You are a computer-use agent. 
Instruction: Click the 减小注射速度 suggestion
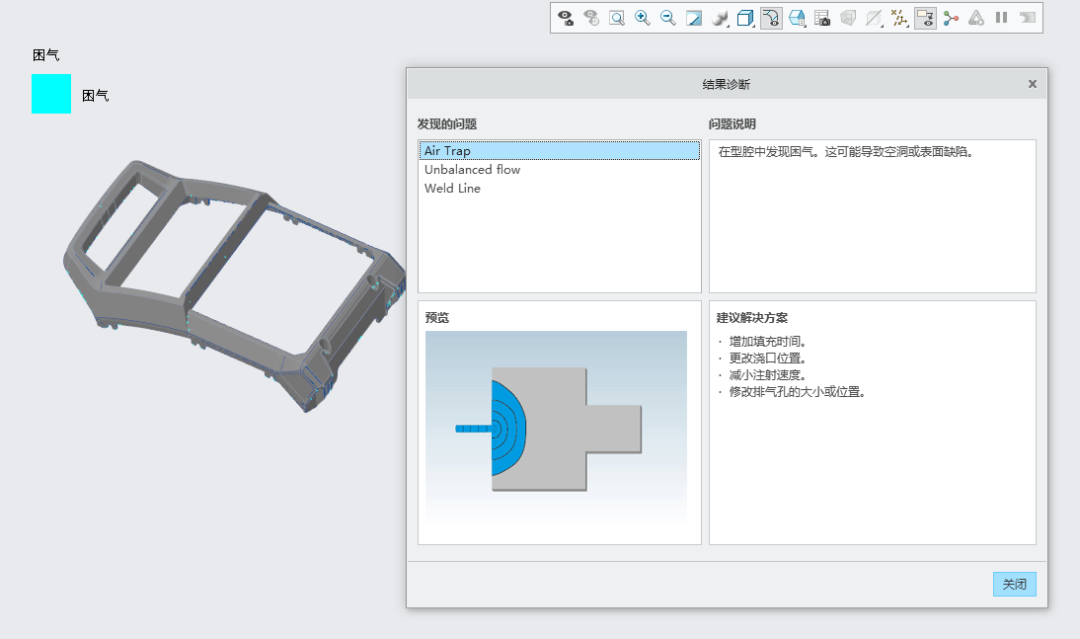click(767, 375)
